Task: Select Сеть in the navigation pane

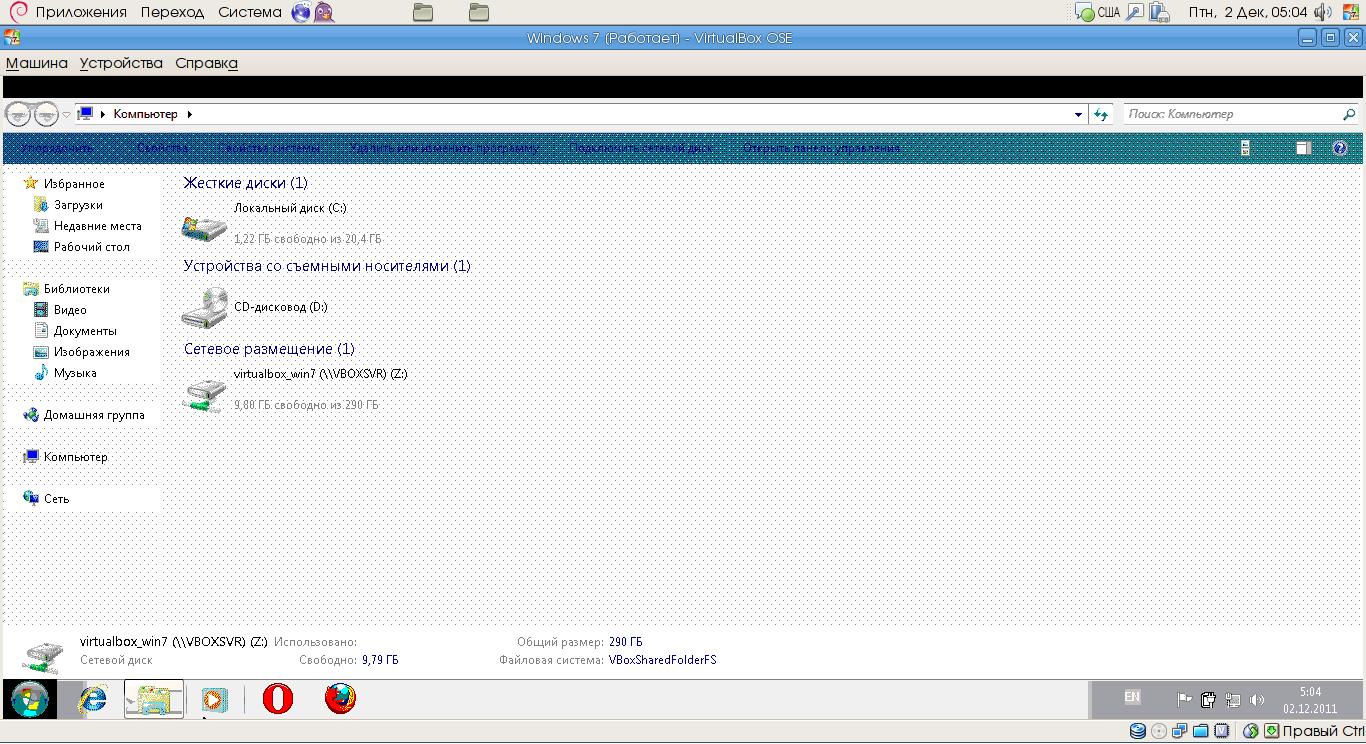Action: 56,499
